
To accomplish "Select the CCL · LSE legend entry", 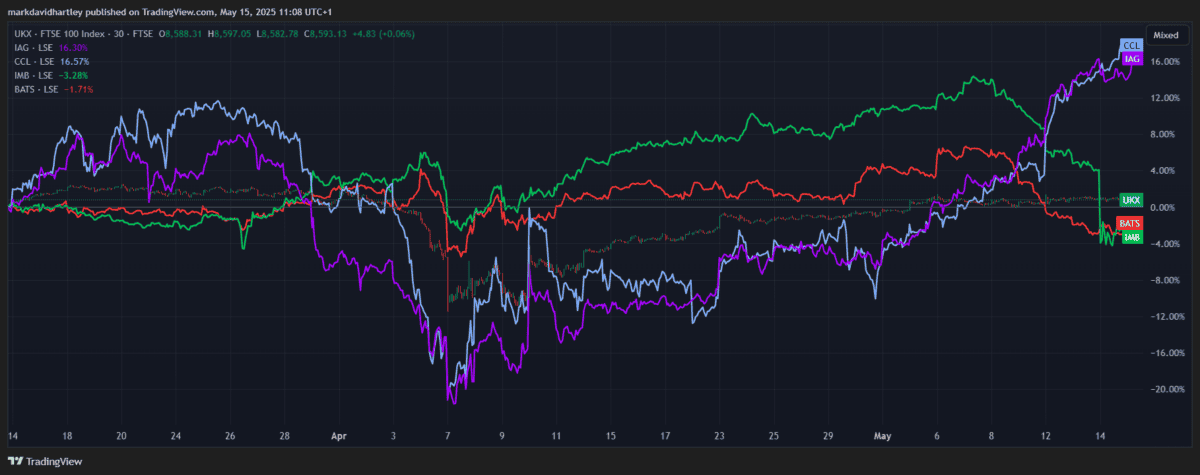I will 34,61.
